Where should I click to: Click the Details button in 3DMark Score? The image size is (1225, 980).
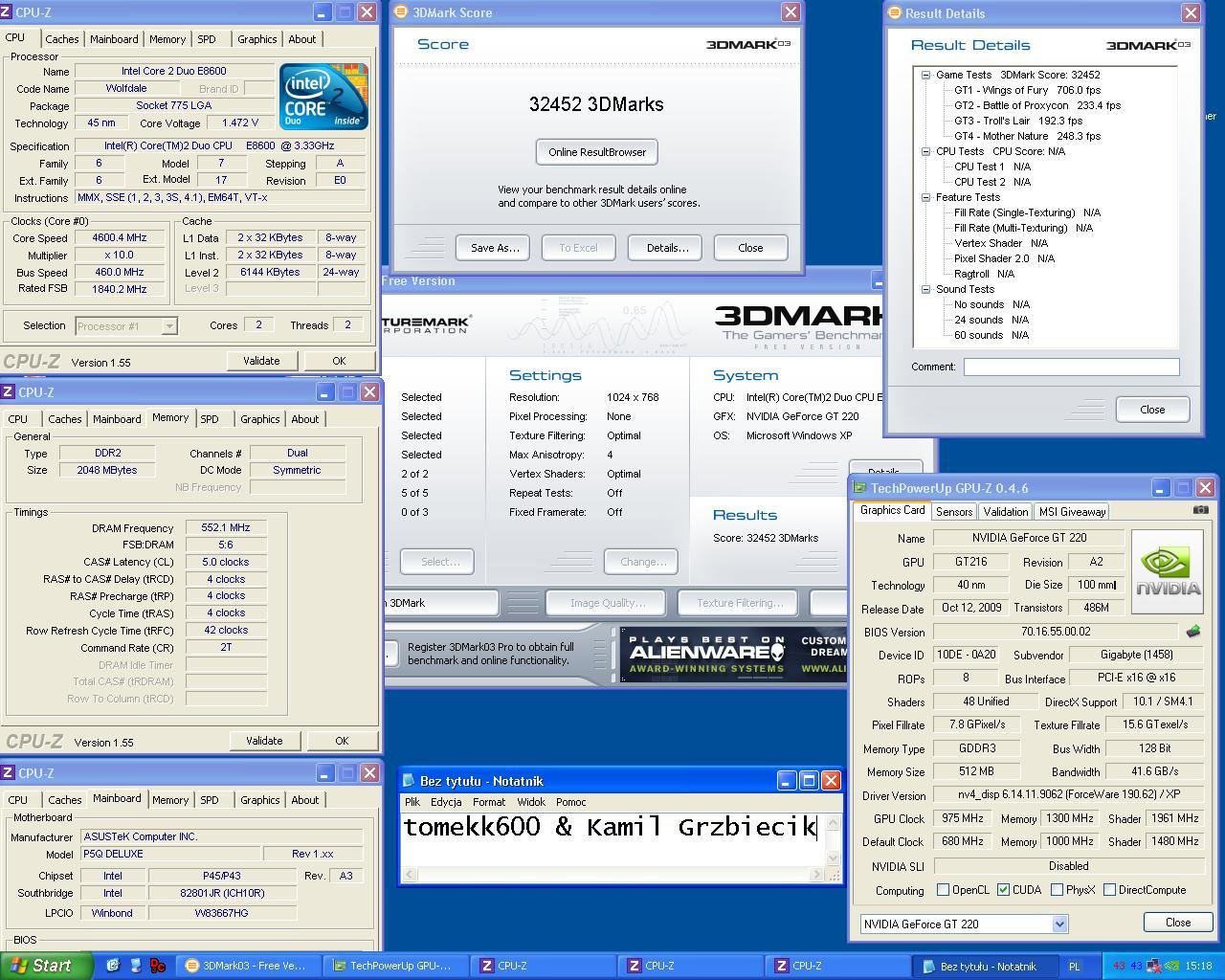[x=667, y=248]
